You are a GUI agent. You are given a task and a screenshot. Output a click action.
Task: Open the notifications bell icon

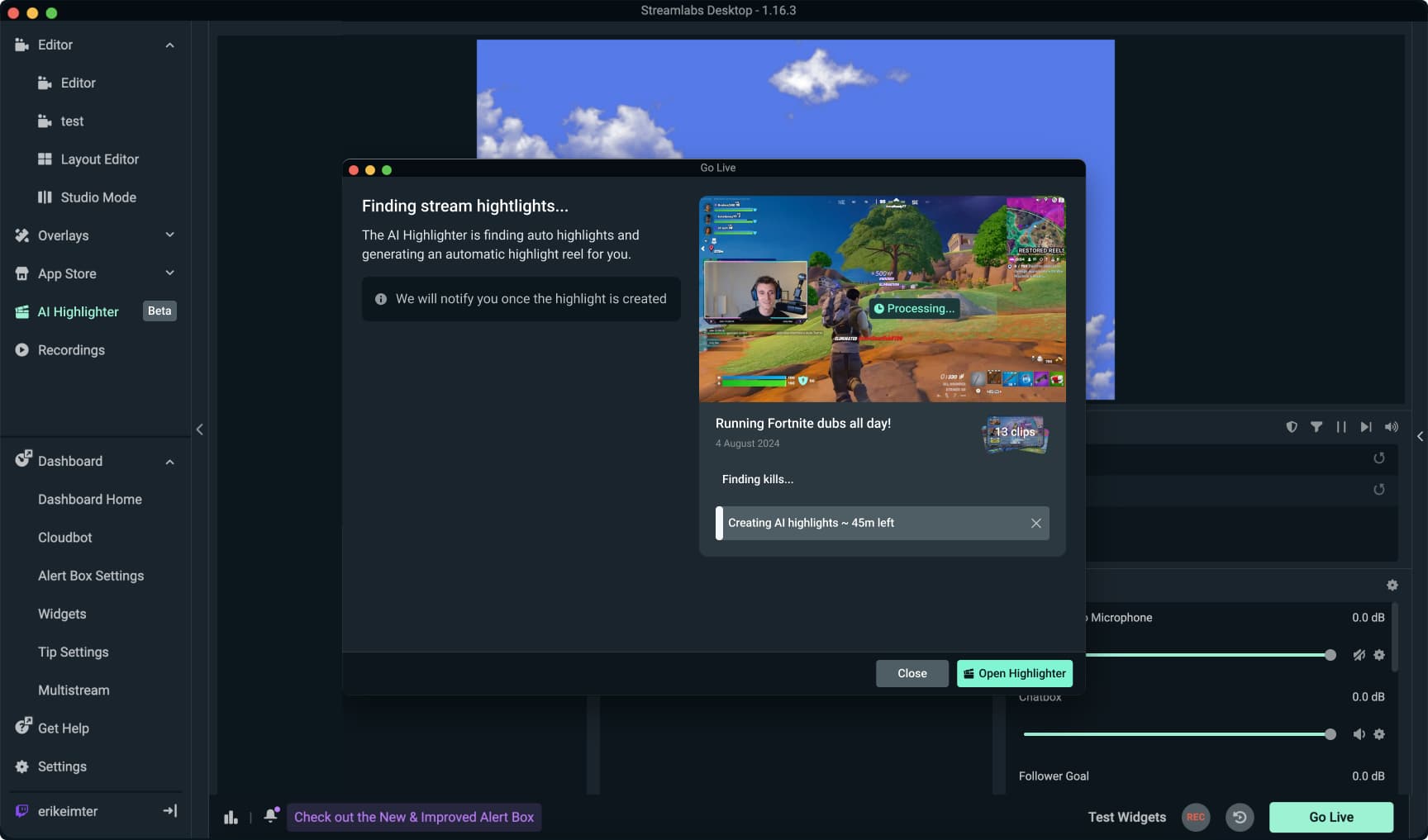pos(270,816)
